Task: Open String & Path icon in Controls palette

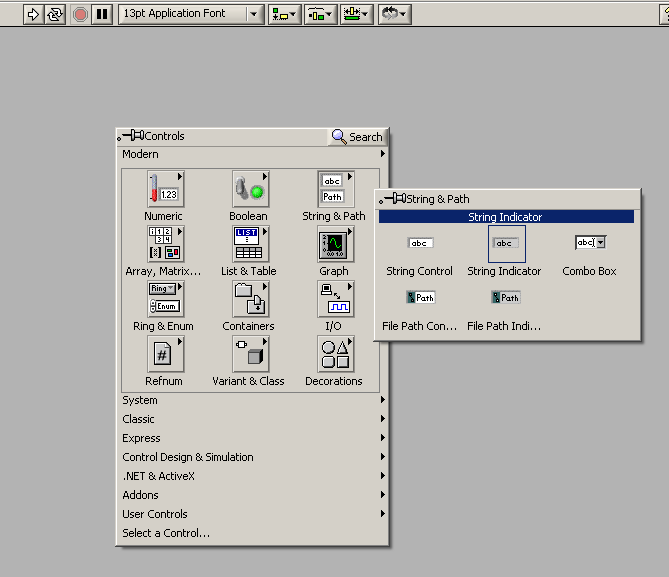Action: 336,189
